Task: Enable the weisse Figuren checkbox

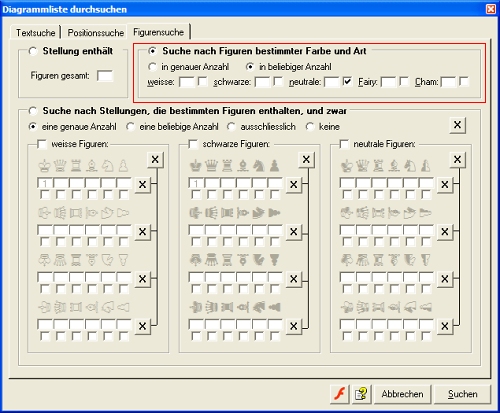Action: pos(42,144)
